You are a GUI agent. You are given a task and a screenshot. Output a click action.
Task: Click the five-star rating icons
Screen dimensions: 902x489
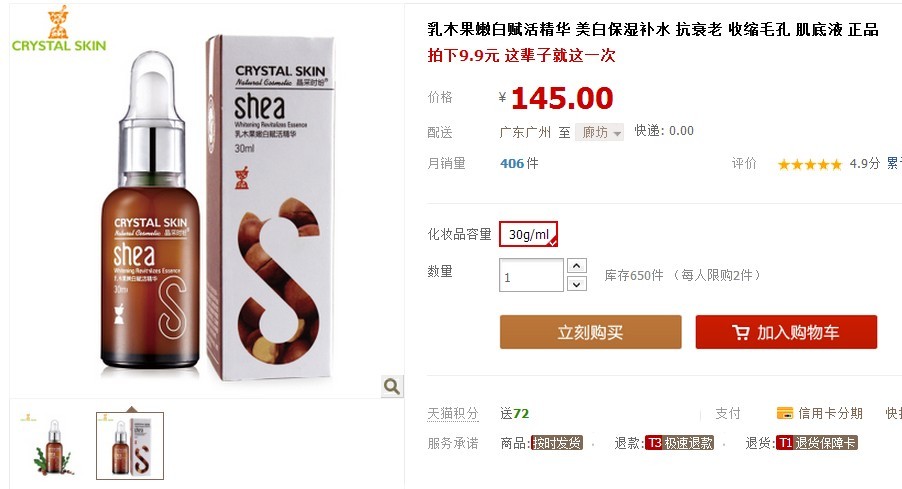pos(809,165)
